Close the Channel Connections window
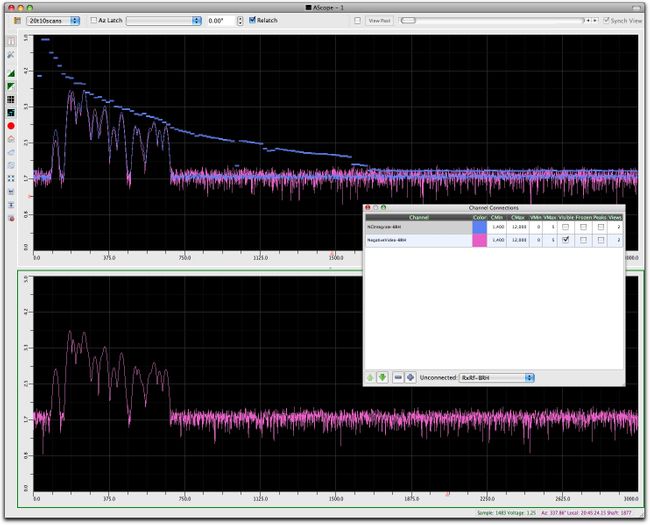This screenshot has width=650, height=525. point(368,207)
